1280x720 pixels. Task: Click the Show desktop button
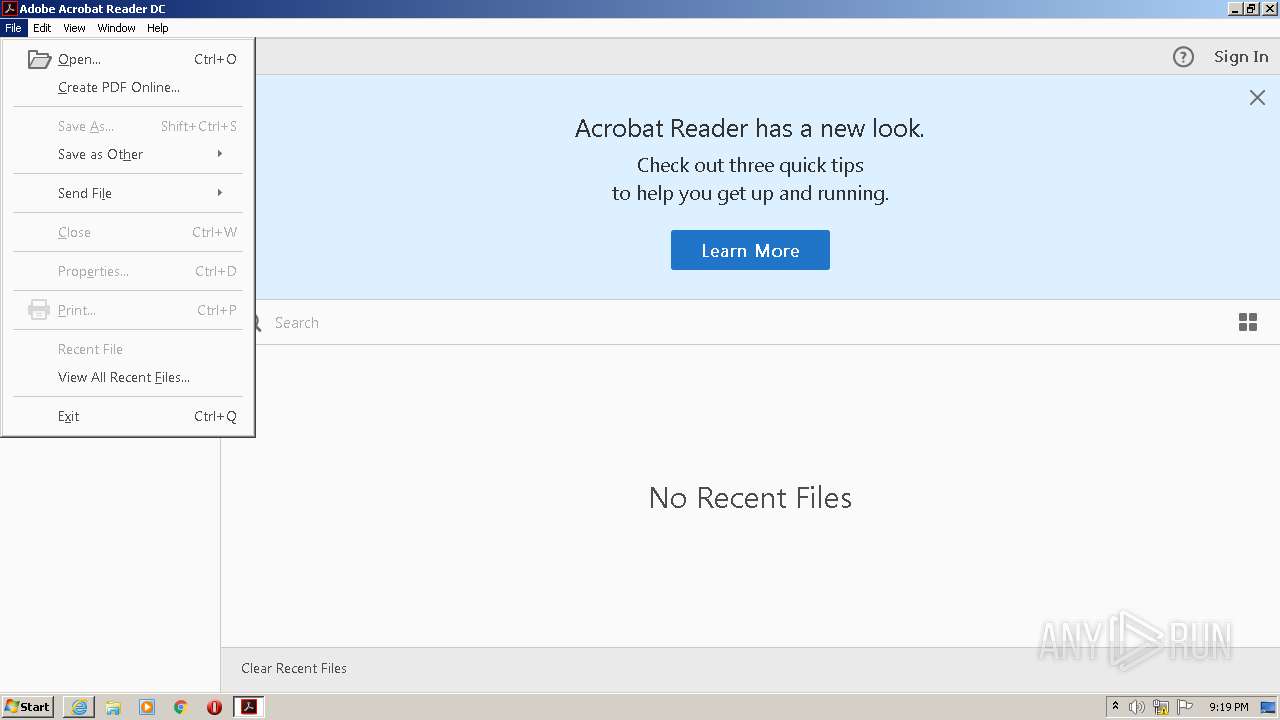coord(1269,707)
